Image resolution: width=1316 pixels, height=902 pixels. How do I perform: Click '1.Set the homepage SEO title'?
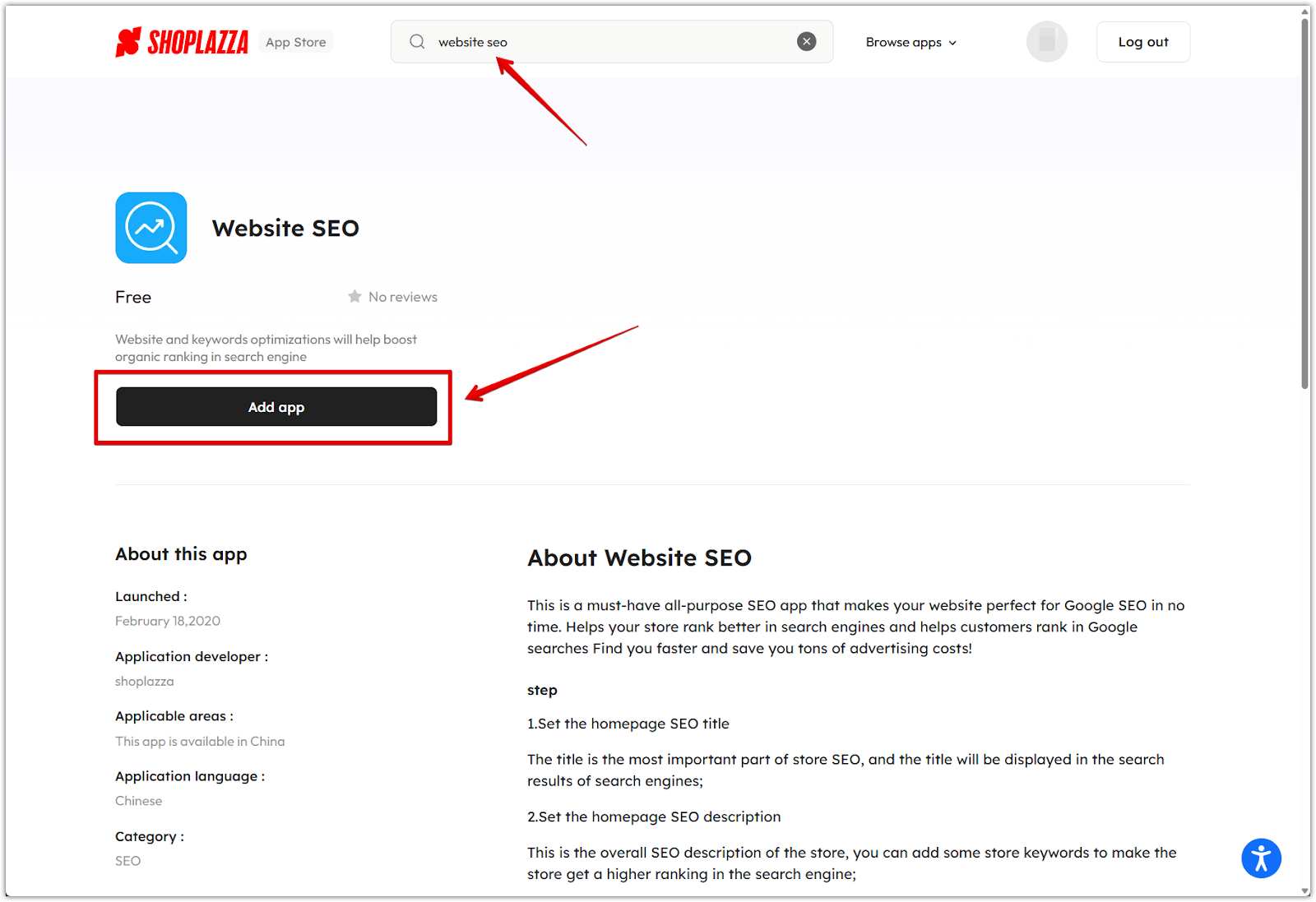[x=628, y=724]
